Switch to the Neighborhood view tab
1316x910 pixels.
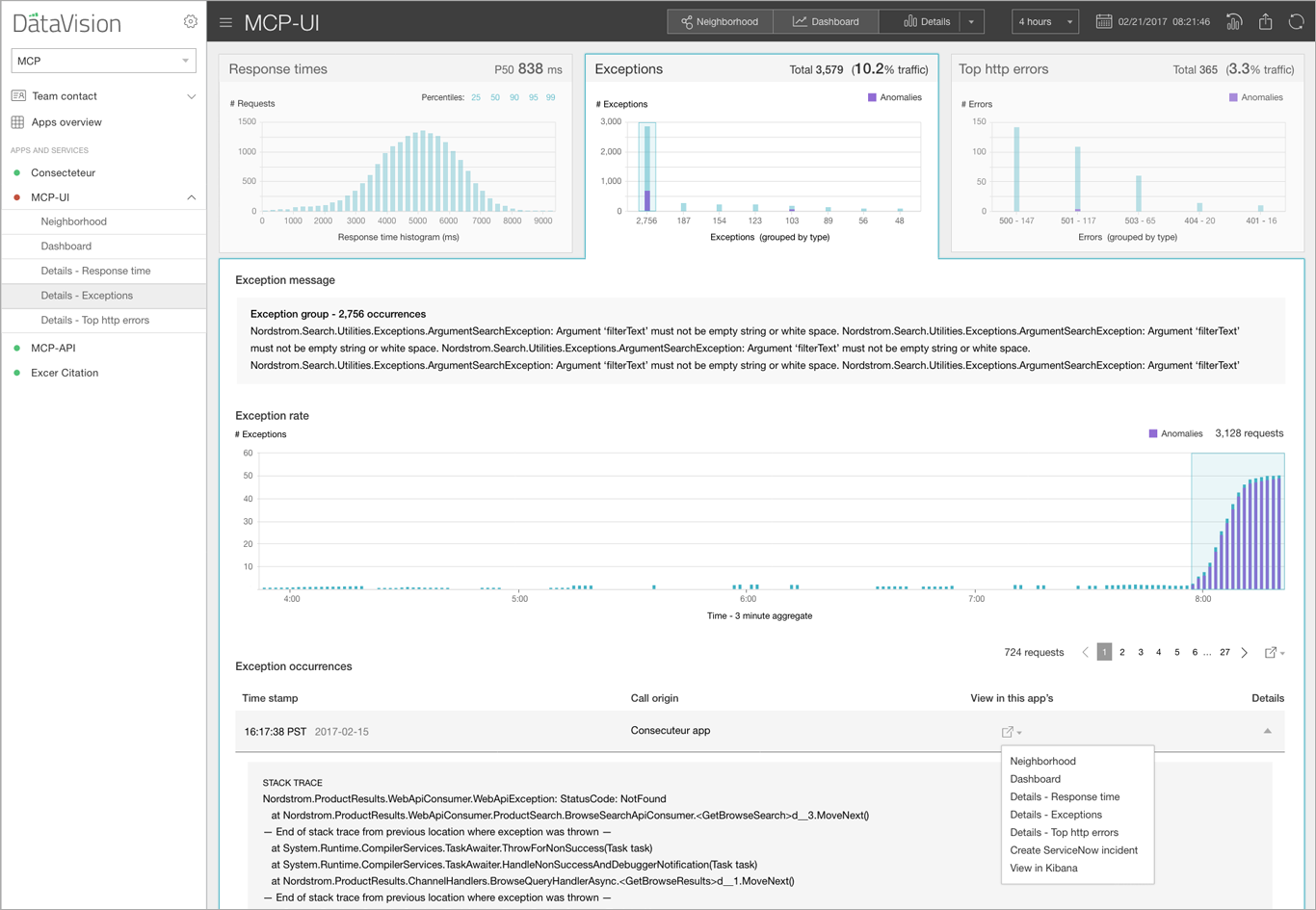720,21
